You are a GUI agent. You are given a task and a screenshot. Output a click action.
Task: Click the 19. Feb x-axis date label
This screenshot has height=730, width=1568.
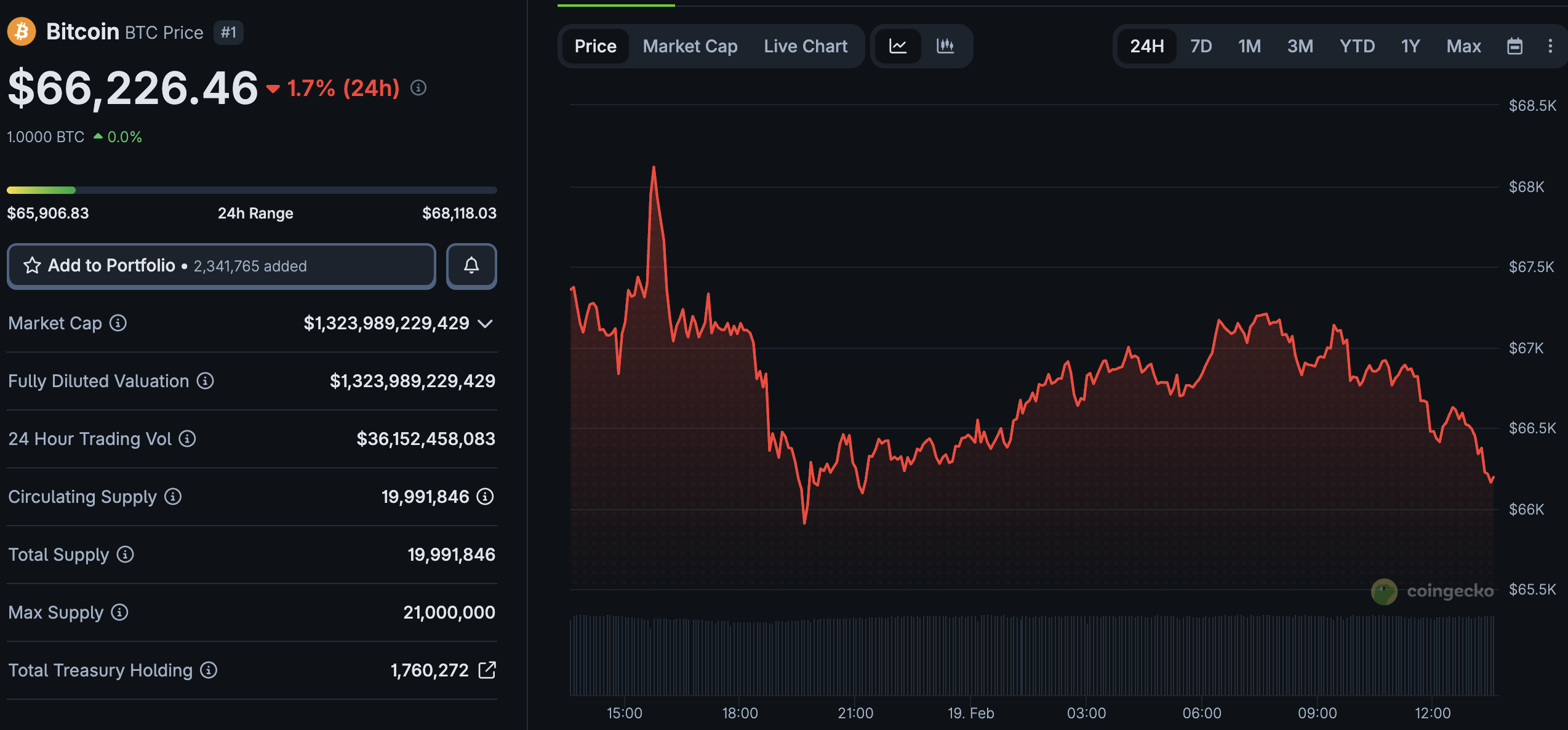[x=970, y=713]
